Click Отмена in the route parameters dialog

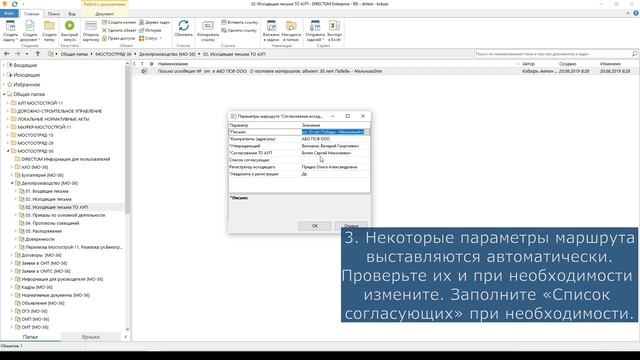tap(351, 226)
